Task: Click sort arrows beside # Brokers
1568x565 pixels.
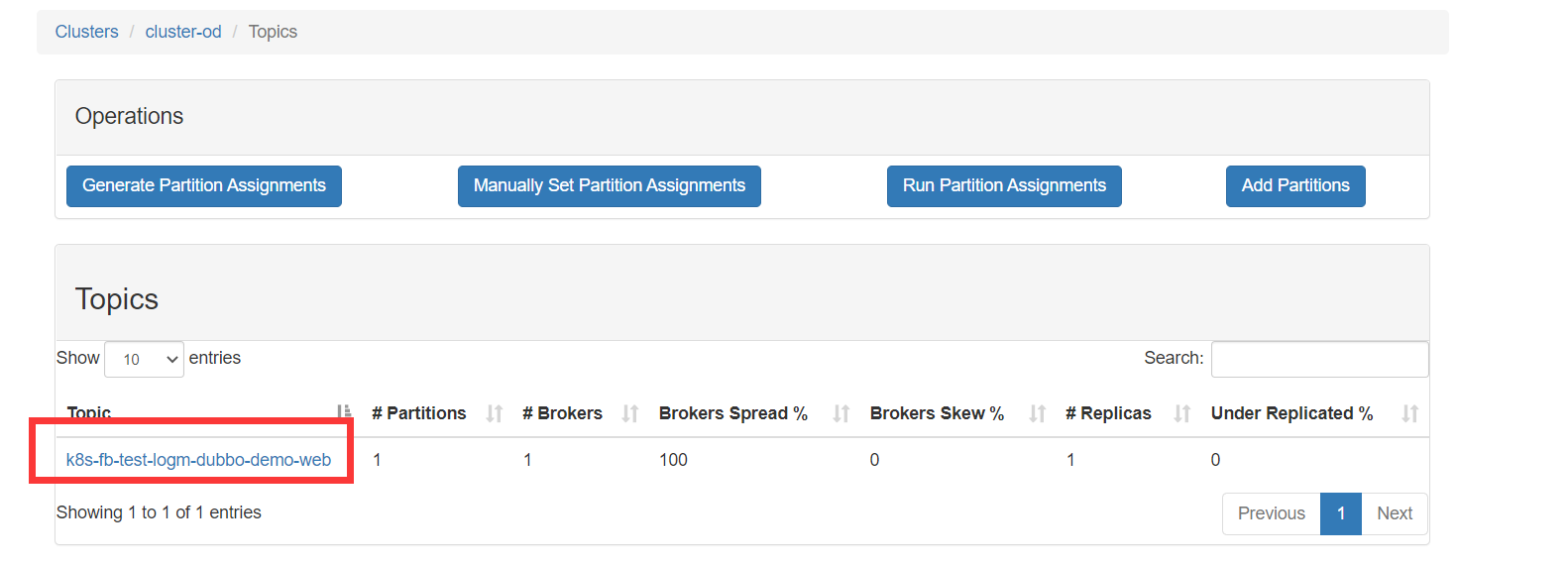Action: [630, 413]
